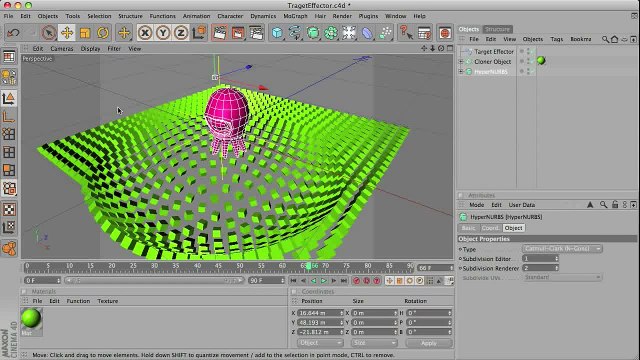
Task: Click the green material tag on Cloner Object
Action: pos(541,61)
